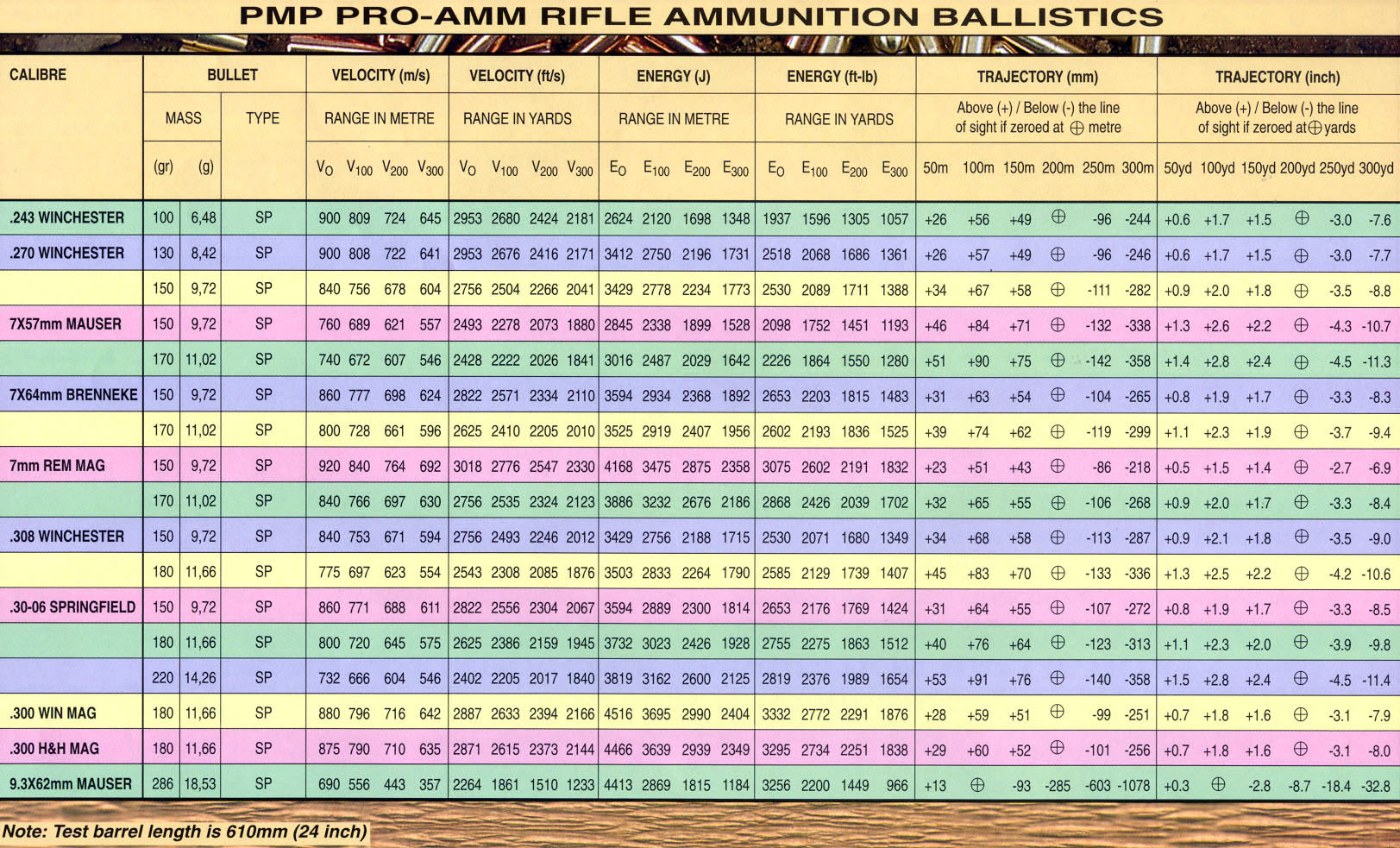Click the .30-06 SPRINGFIELD calibre label
The image size is (1400, 848).
tap(72, 606)
